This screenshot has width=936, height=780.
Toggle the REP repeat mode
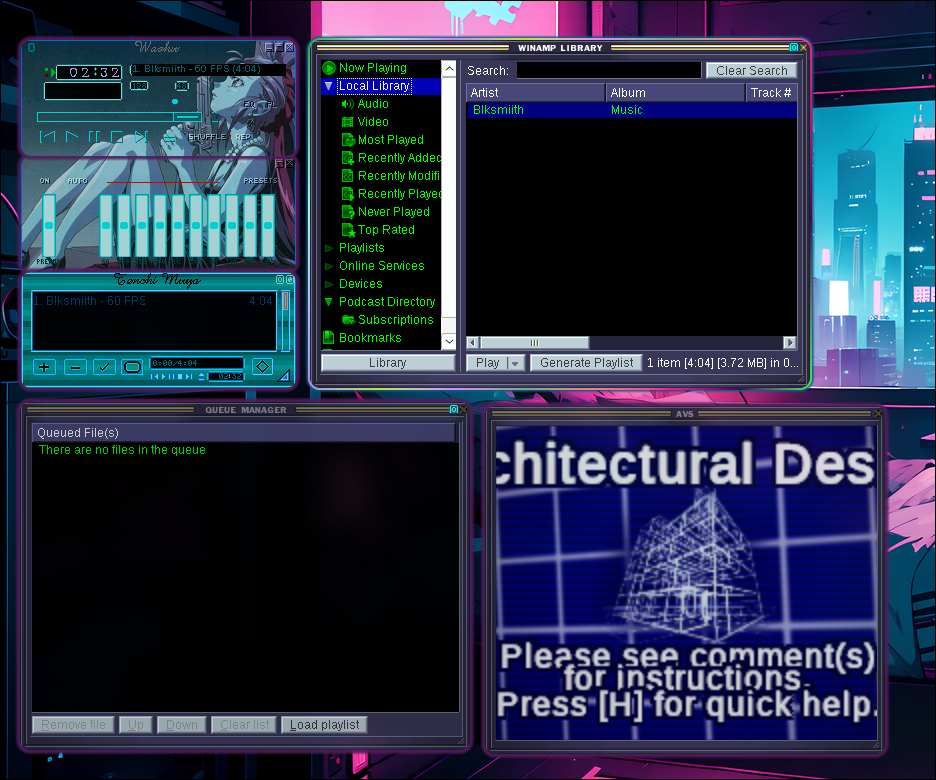pyautogui.click(x=243, y=137)
